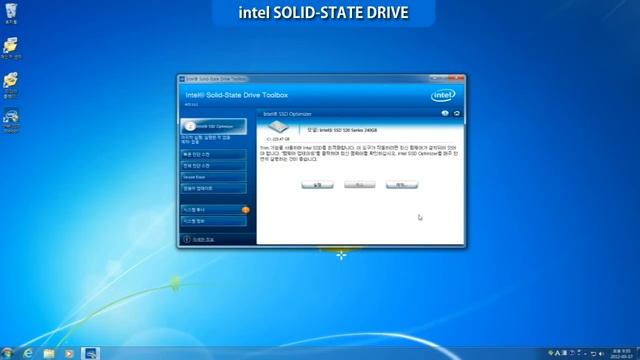Open the detailed information link in sidebar footer

[203, 240]
